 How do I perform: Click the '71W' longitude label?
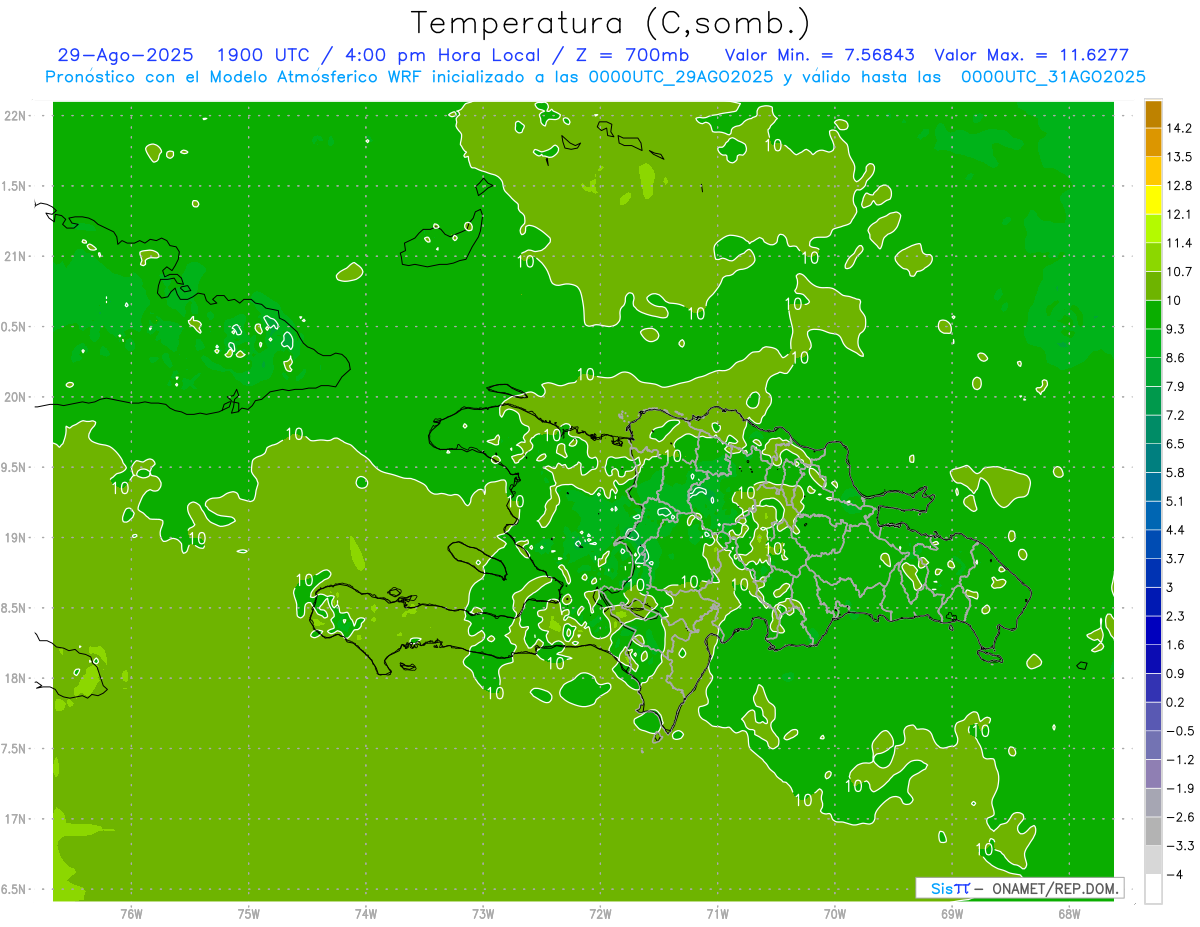pos(717,914)
